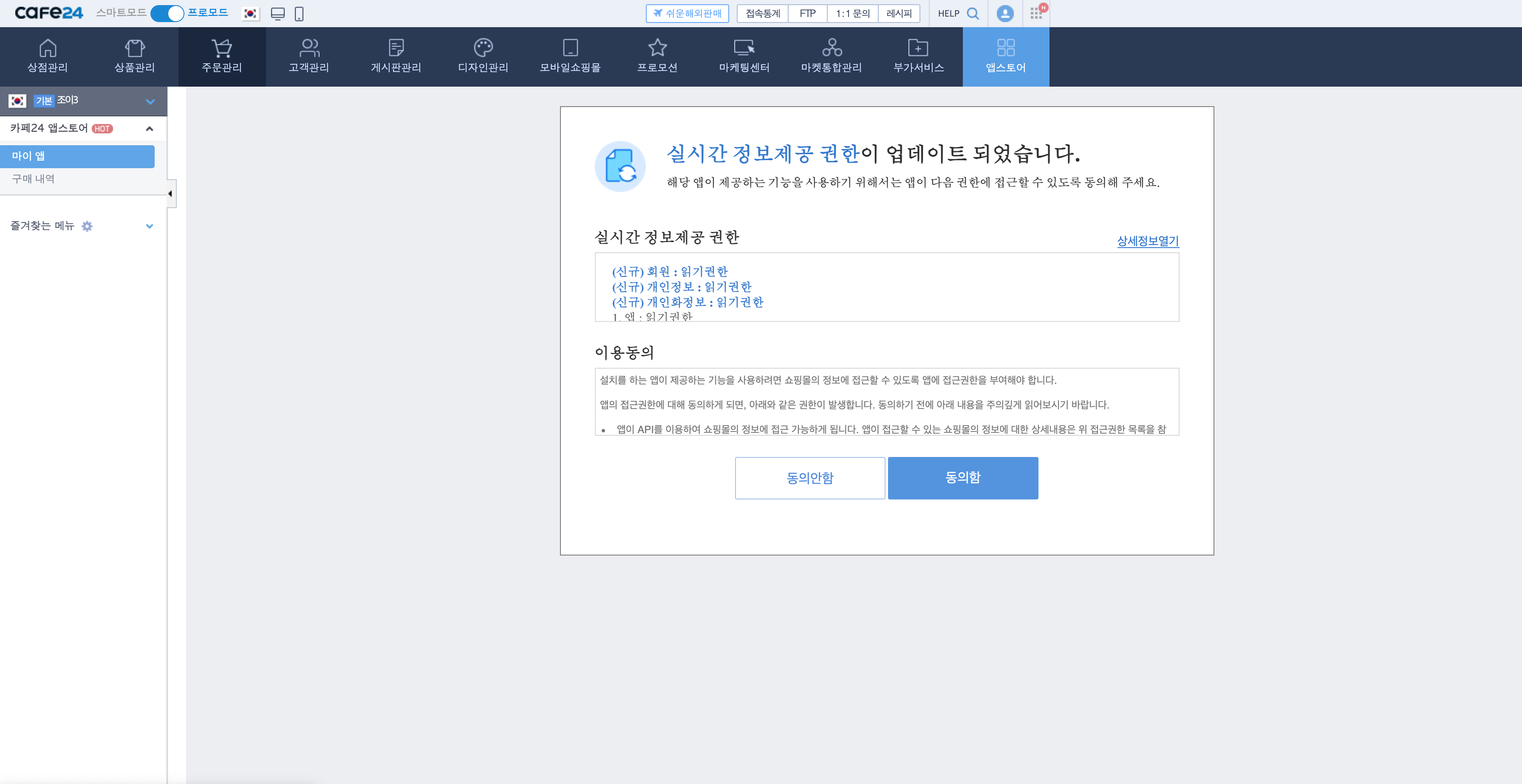The height and width of the screenshot is (784, 1522).
Task: Click the 쉬운해외판매 button
Action: [687, 14]
